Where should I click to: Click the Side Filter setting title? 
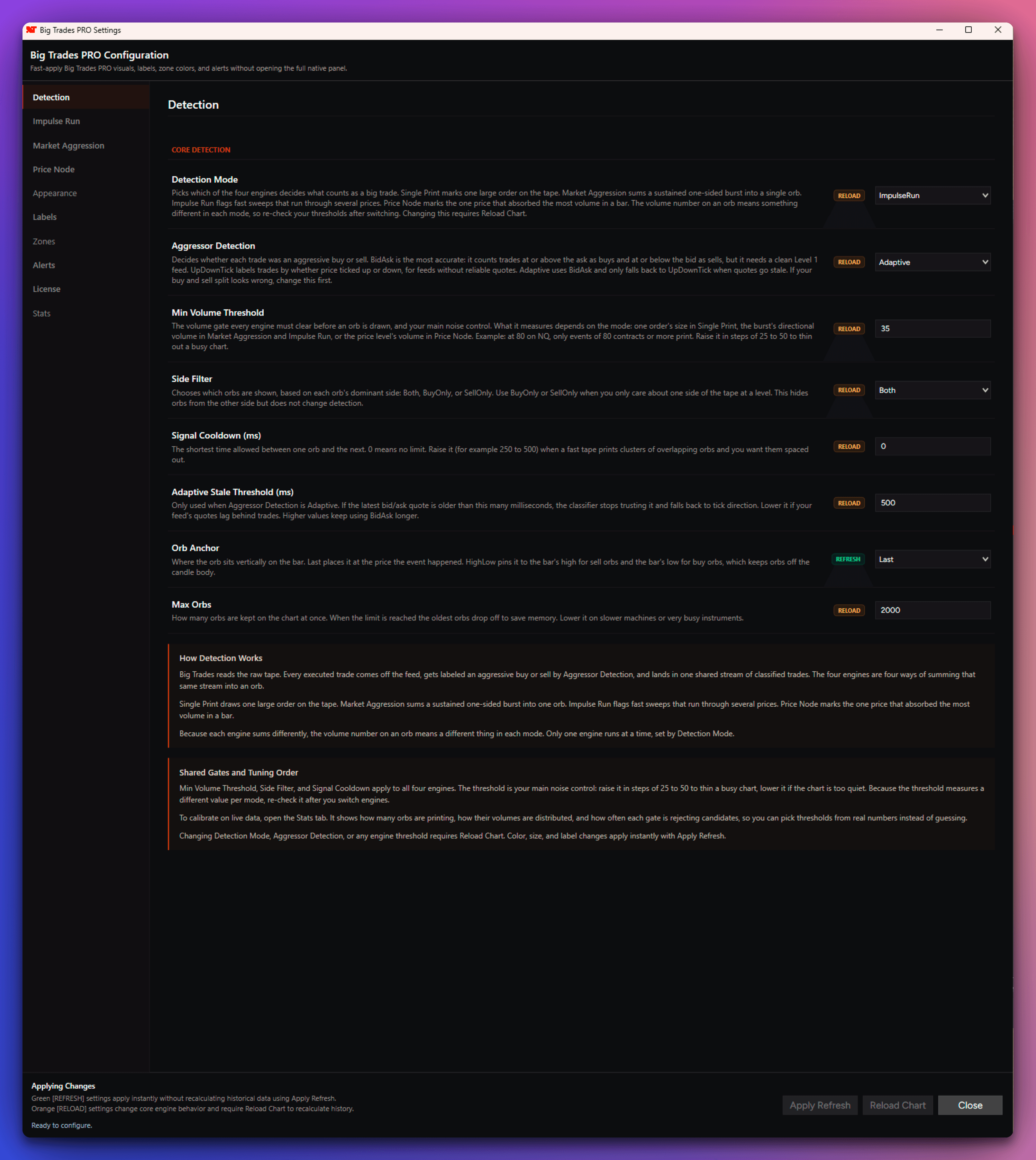click(x=192, y=379)
